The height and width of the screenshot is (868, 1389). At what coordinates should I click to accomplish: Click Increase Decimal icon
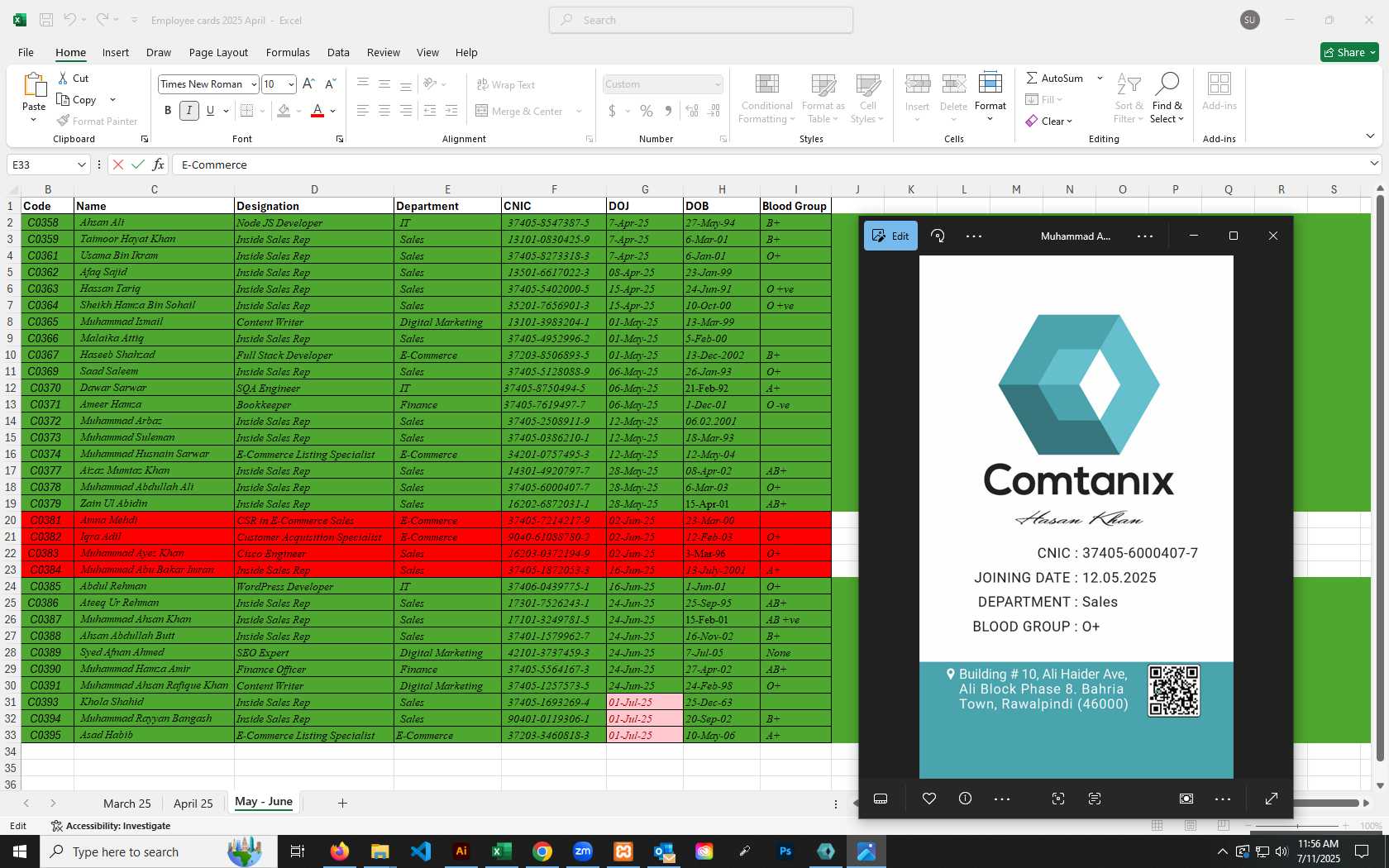pos(692,111)
